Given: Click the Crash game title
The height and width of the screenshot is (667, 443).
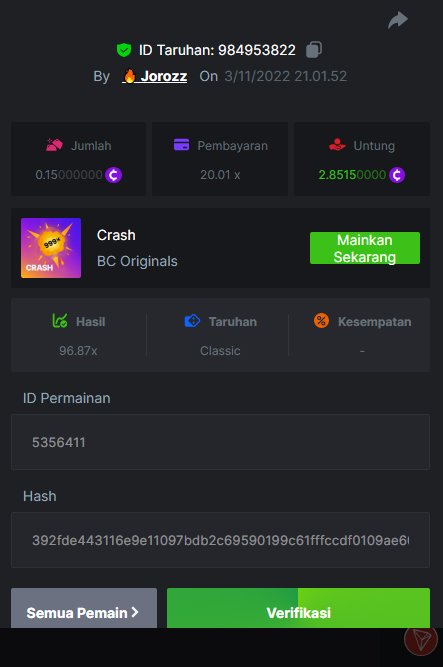Looking at the screenshot, I should [x=116, y=235].
